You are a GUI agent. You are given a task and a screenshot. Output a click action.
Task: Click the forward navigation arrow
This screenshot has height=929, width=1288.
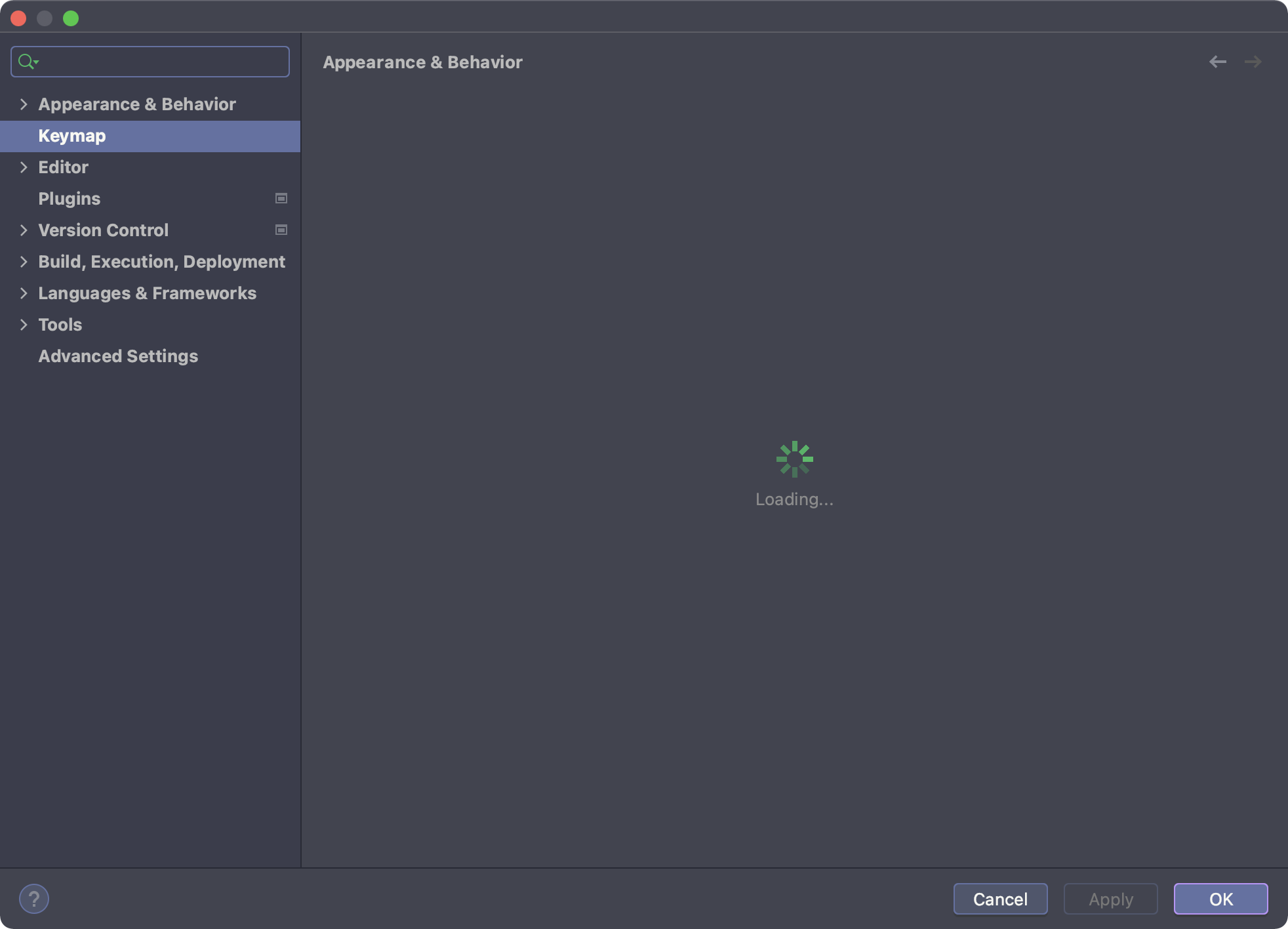tap(1253, 62)
